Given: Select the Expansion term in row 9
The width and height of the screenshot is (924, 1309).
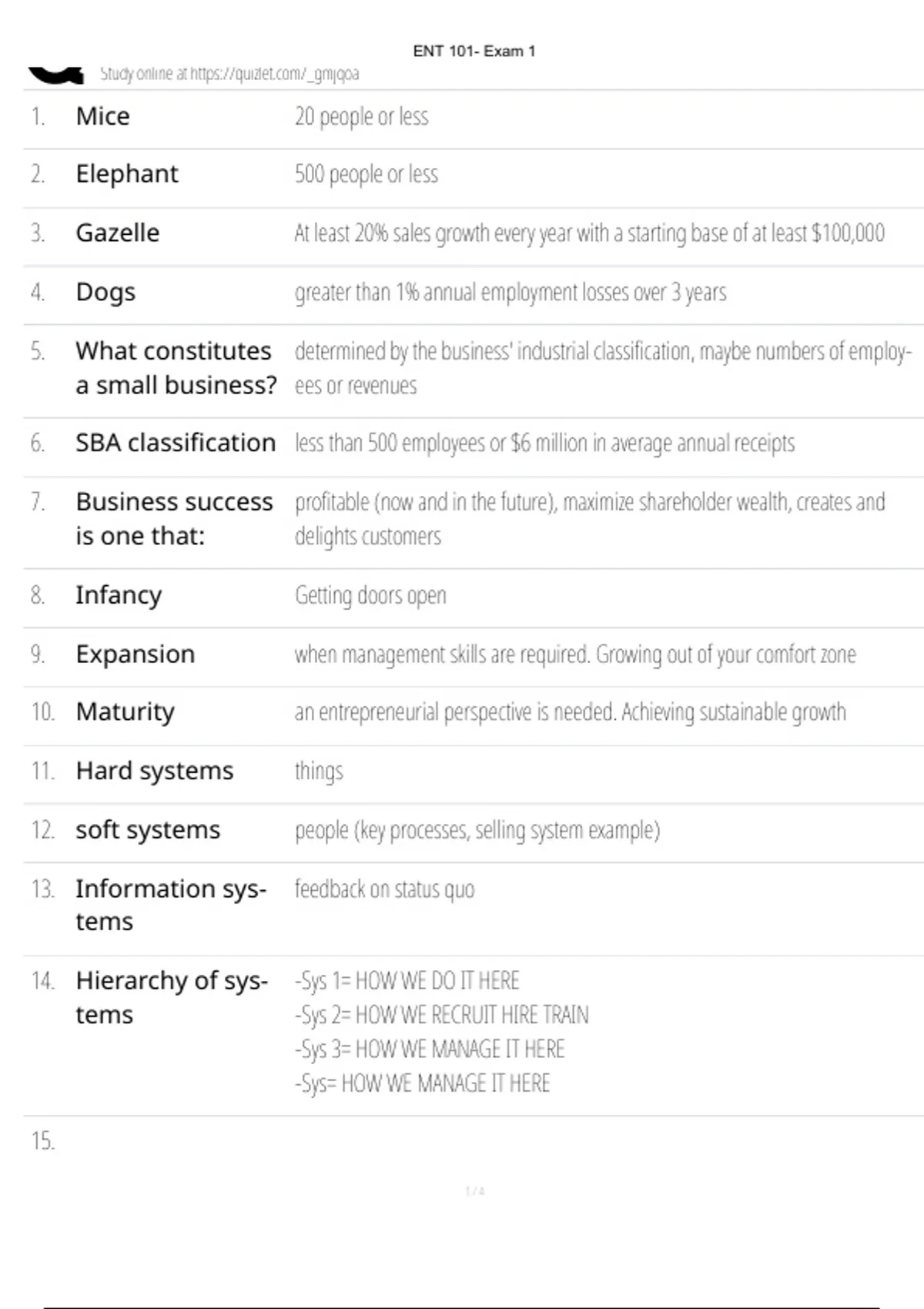Looking at the screenshot, I should pyautogui.click(x=136, y=654).
